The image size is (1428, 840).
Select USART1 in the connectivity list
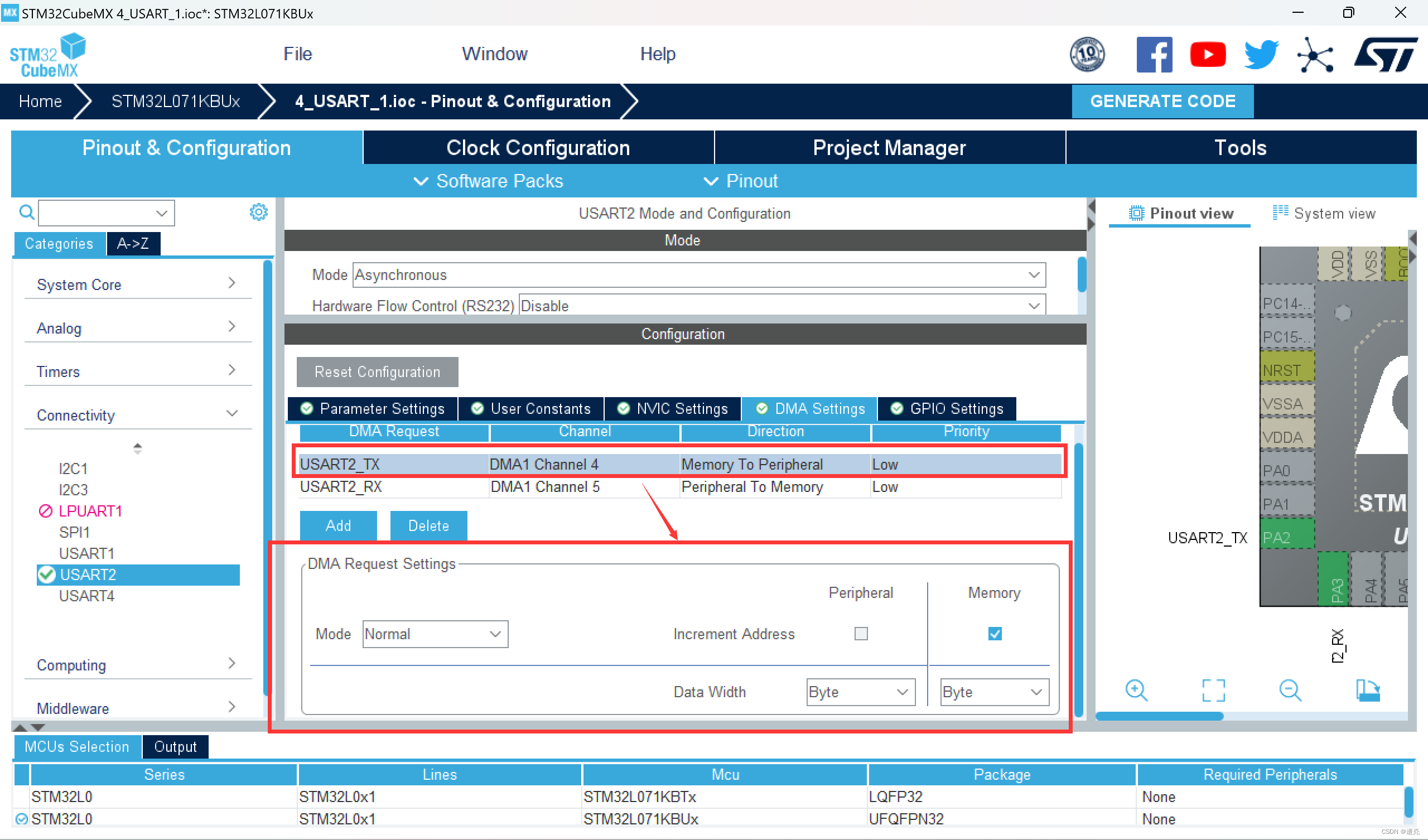pyautogui.click(x=86, y=553)
